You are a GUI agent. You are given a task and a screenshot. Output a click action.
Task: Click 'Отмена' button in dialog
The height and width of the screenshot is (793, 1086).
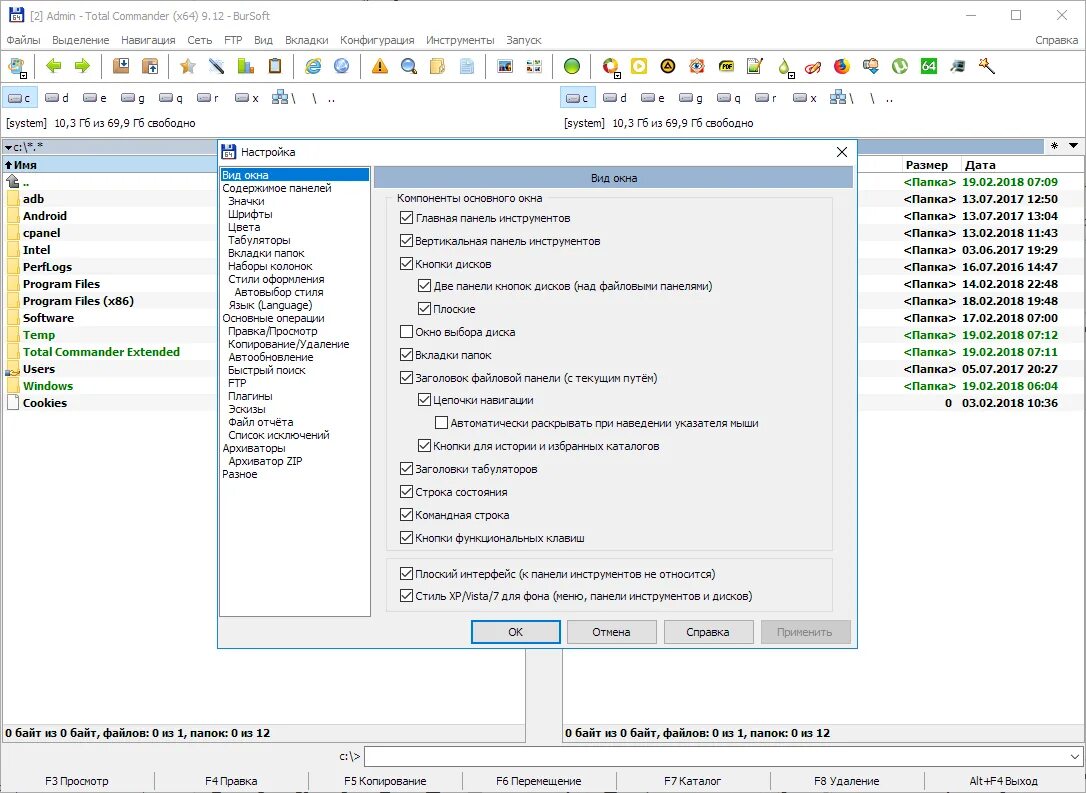[611, 632]
